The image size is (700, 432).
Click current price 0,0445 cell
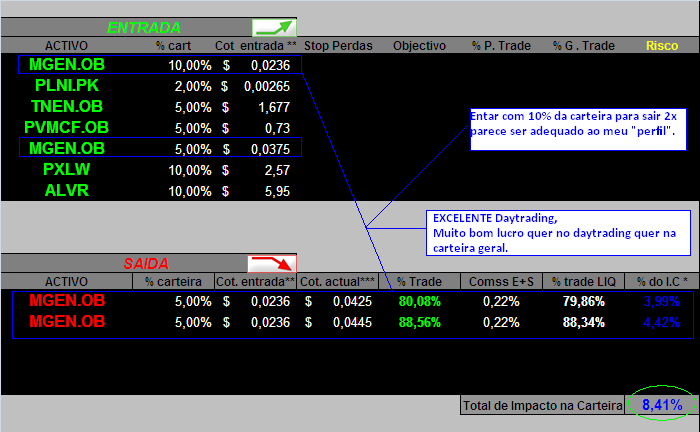[352, 322]
